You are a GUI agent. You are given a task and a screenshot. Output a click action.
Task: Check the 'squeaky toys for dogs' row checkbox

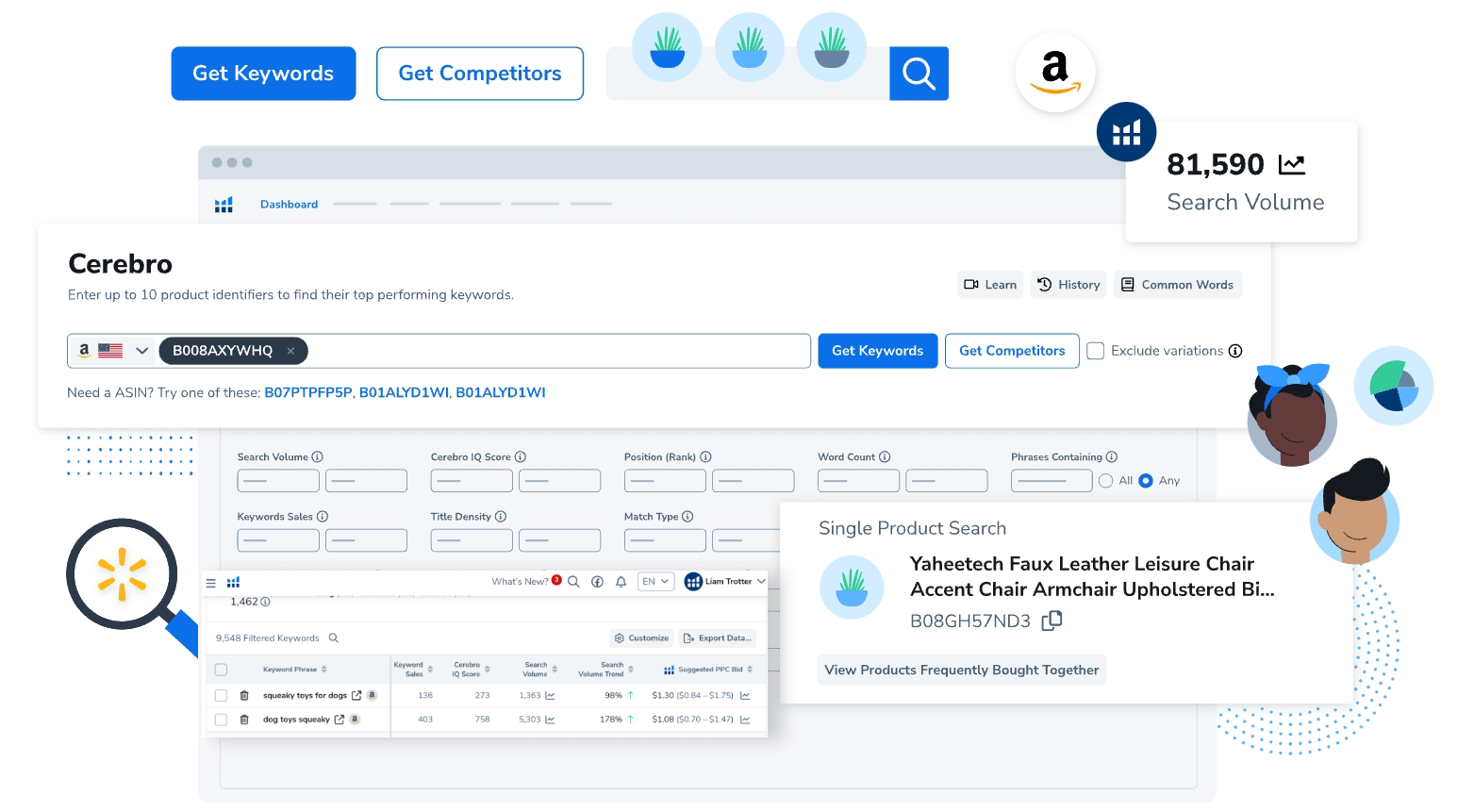tap(221, 695)
